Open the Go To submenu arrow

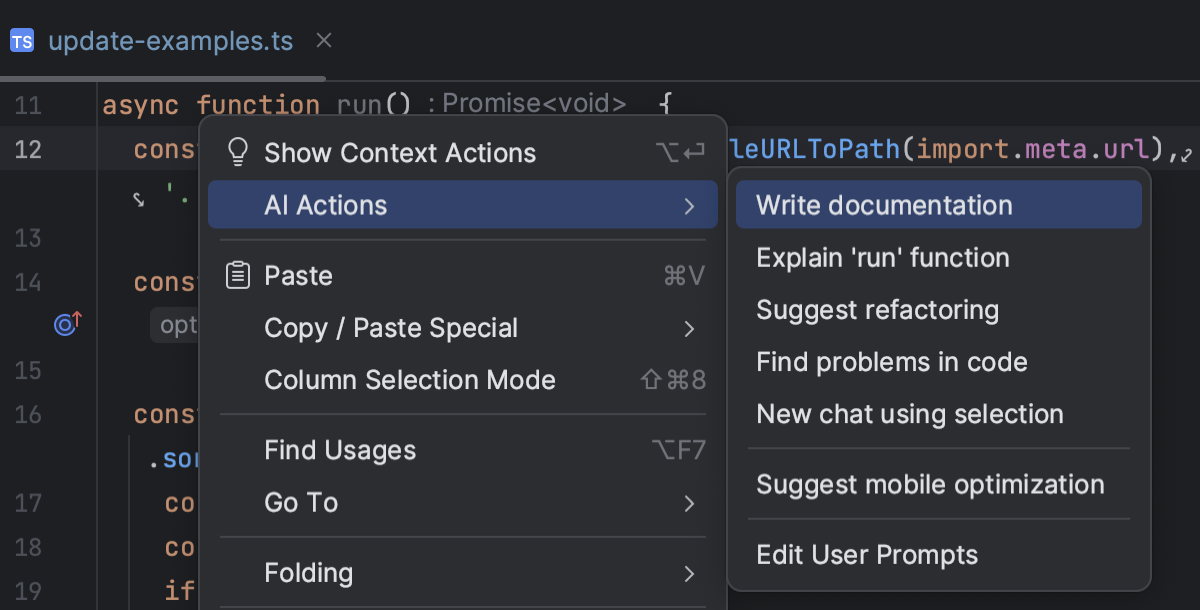pos(689,504)
